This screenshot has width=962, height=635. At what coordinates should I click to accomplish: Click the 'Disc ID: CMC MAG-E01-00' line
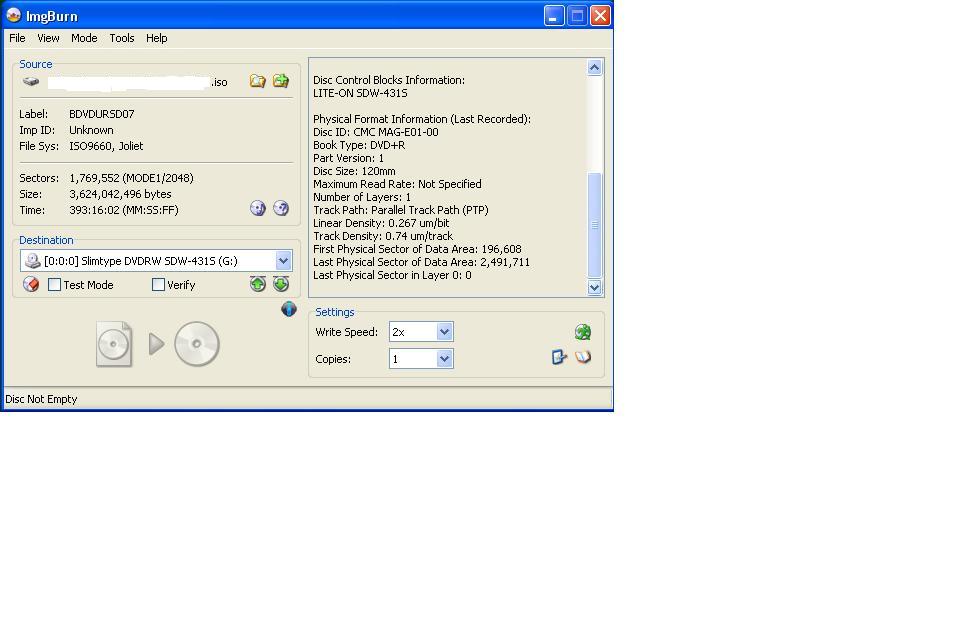coord(375,132)
